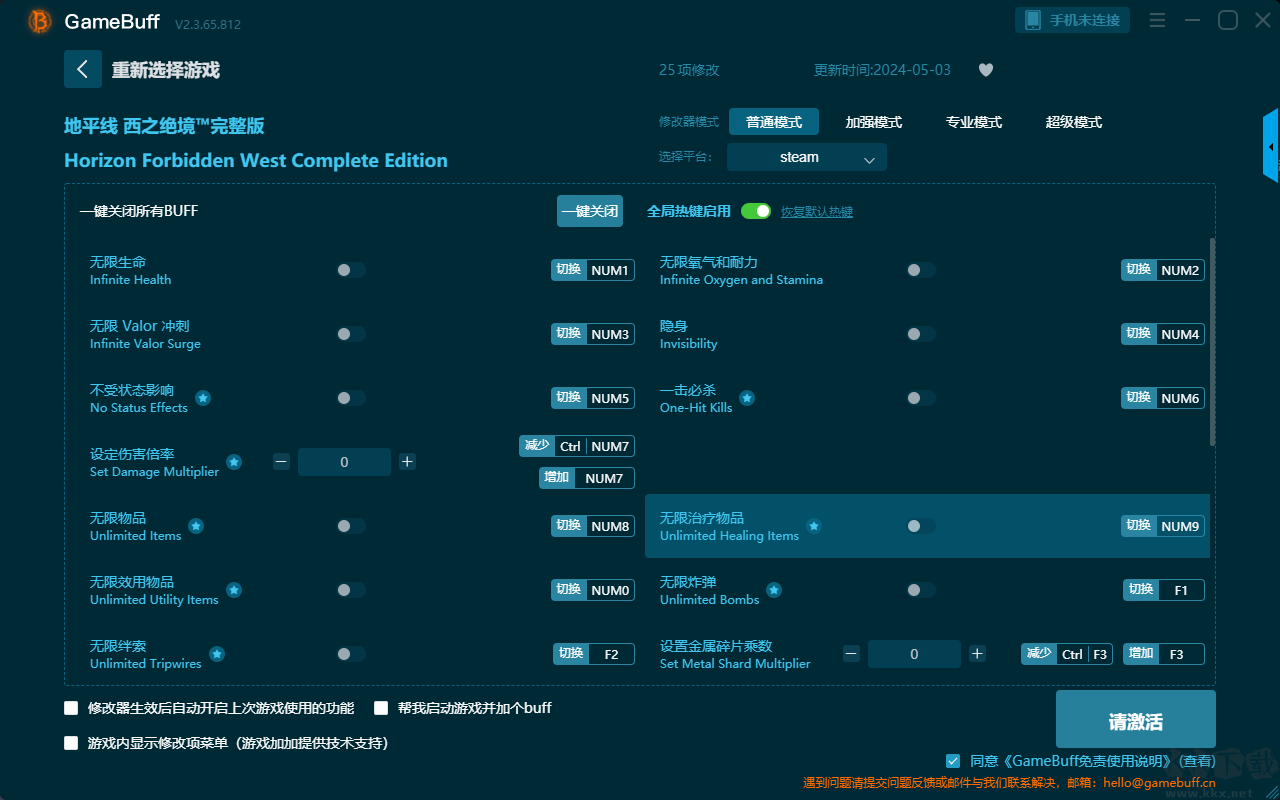Image resolution: width=1280 pixels, height=800 pixels.
Task: Click the GameBuff logo icon
Action: (40, 21)
